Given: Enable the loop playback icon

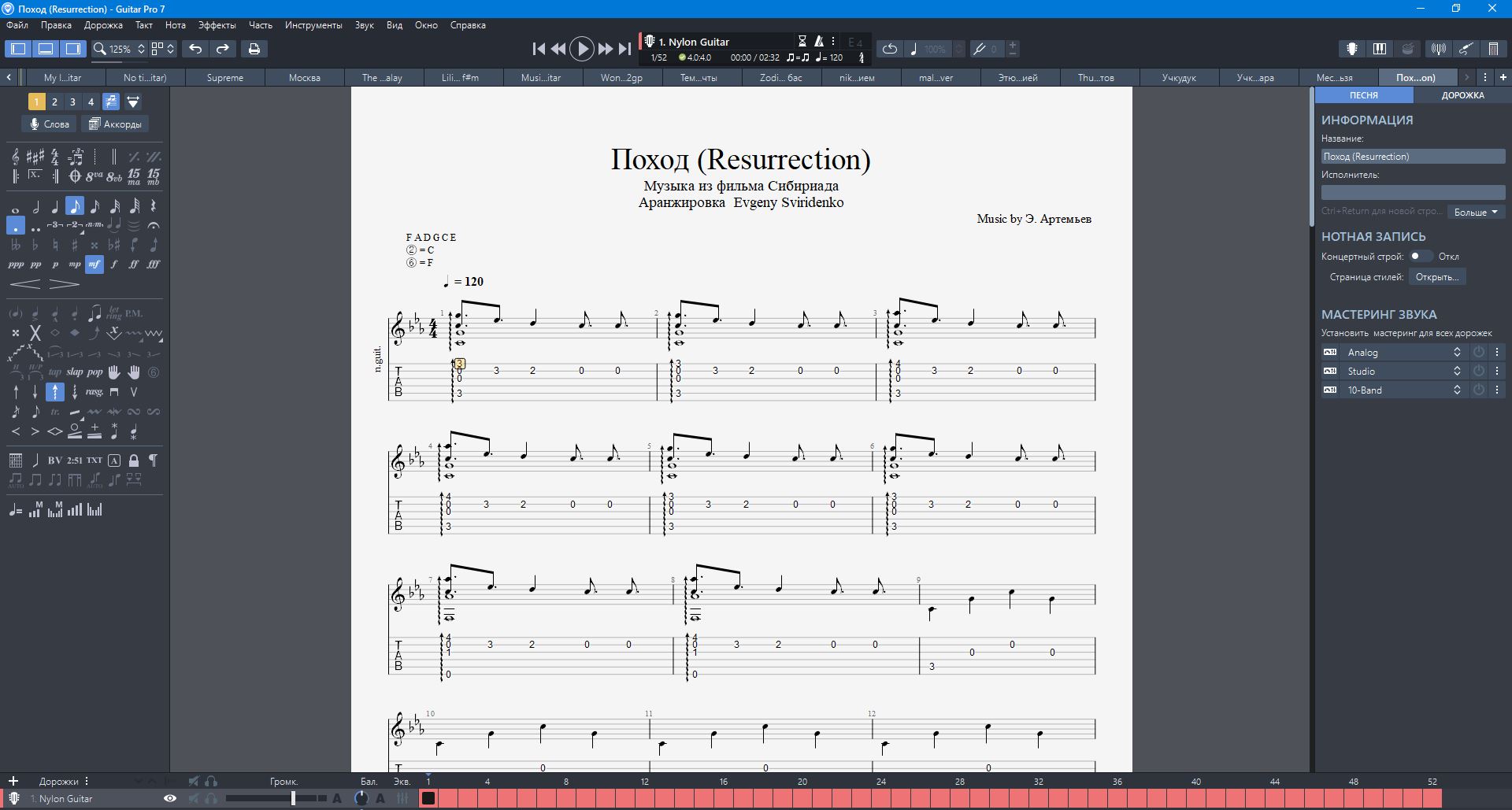Looking at the screenshot, I should pos(889,49).
